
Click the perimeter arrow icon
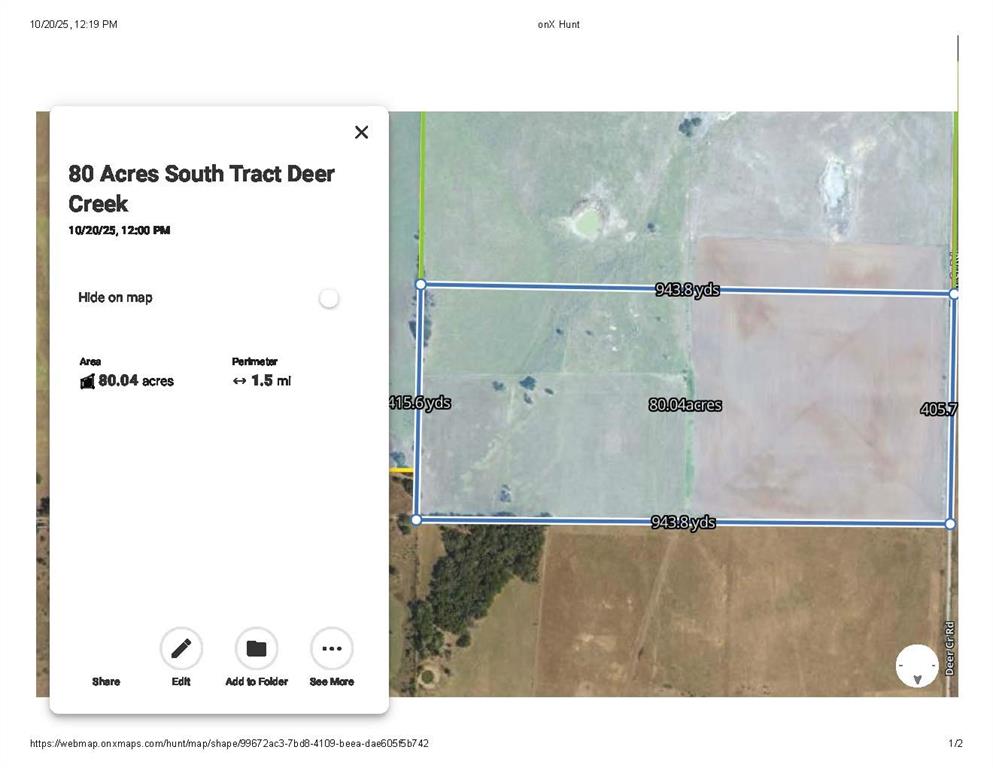point(239,381)
